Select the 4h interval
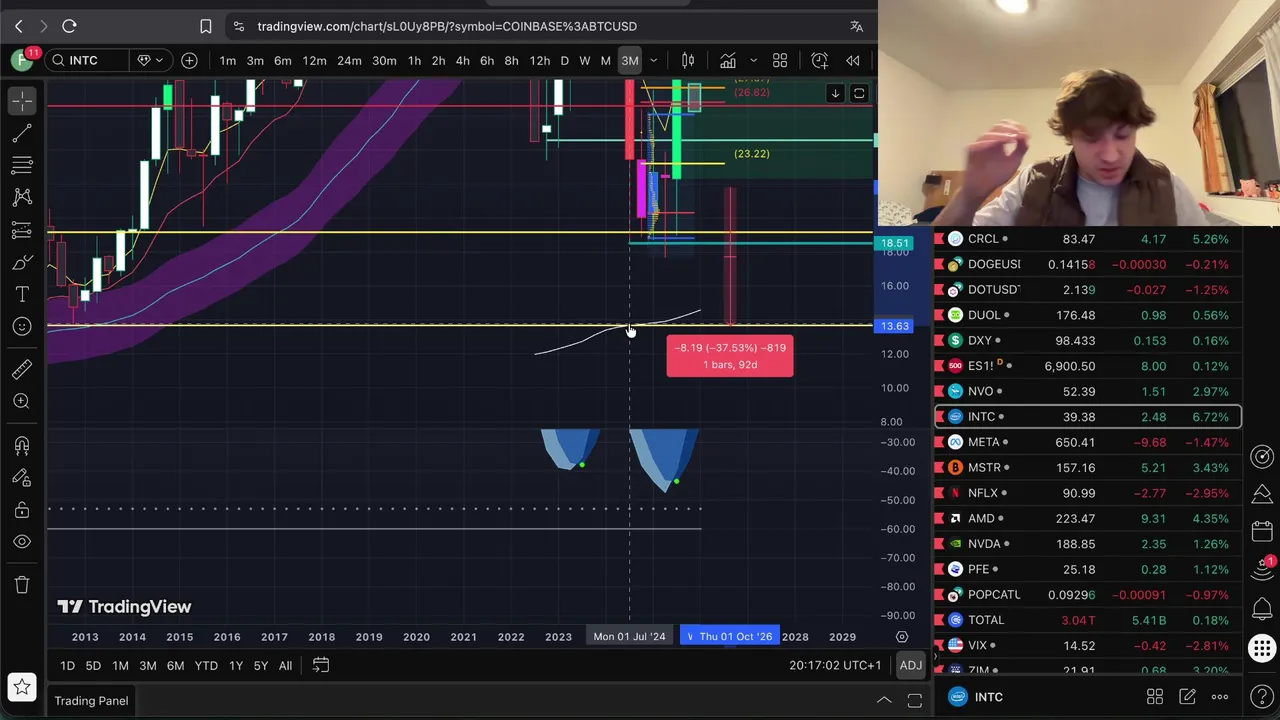The height and width of the screenshot is (720, 1280). click(462, 61)
